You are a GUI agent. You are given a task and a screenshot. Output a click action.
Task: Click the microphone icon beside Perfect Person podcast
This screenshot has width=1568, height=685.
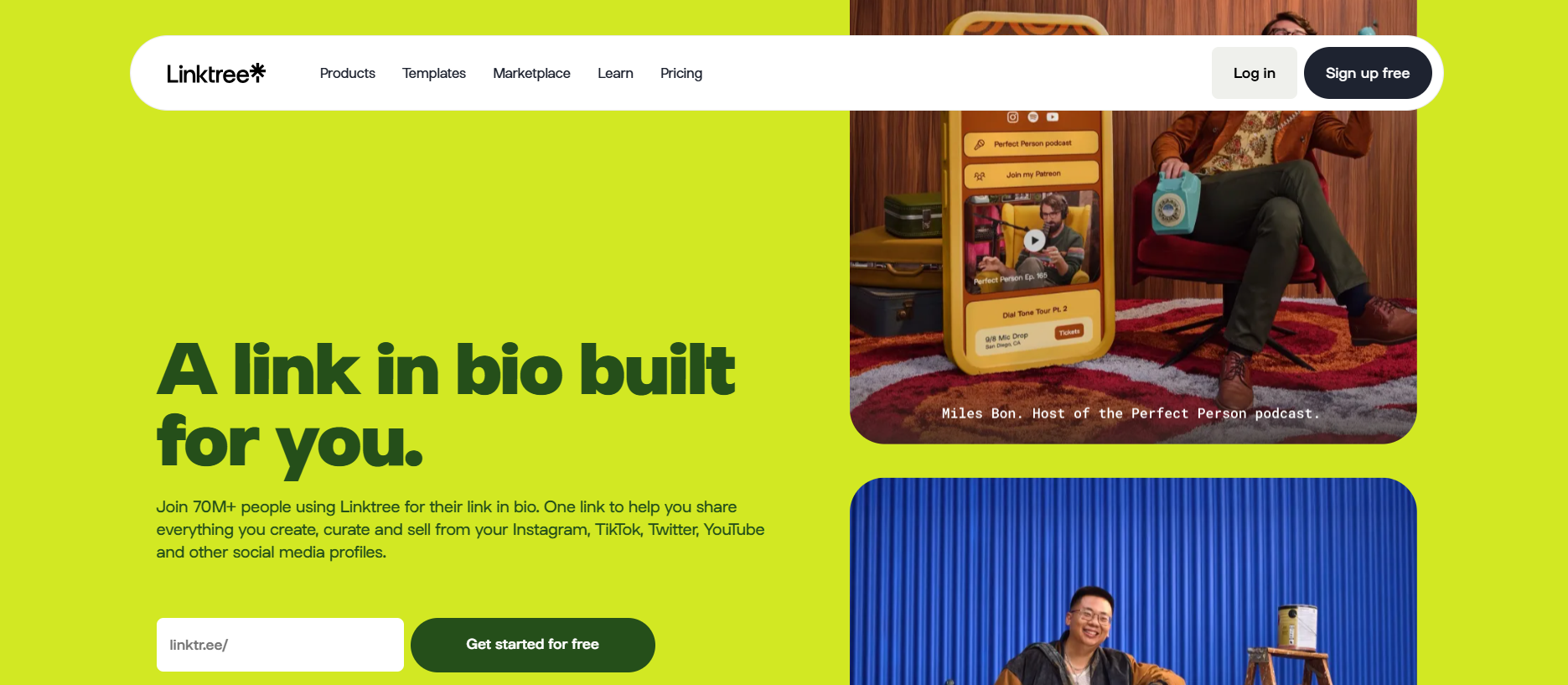[x=979, y=145]
